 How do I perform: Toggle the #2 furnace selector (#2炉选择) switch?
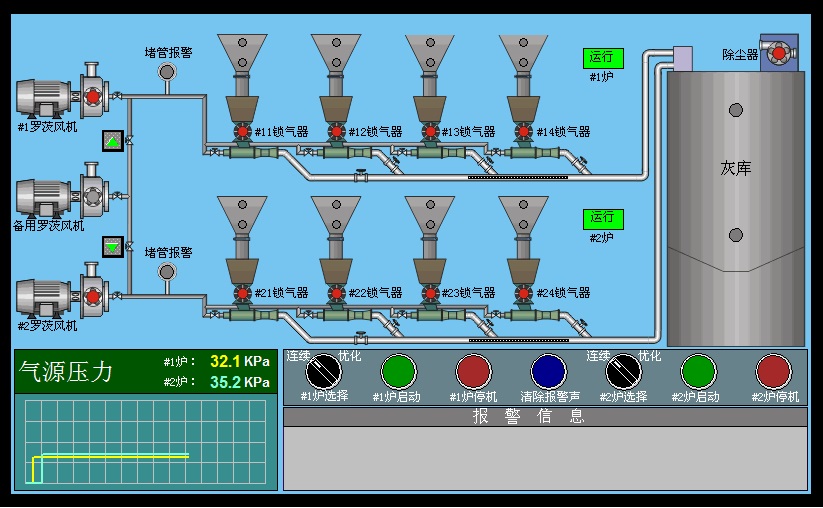click(624, 371)
